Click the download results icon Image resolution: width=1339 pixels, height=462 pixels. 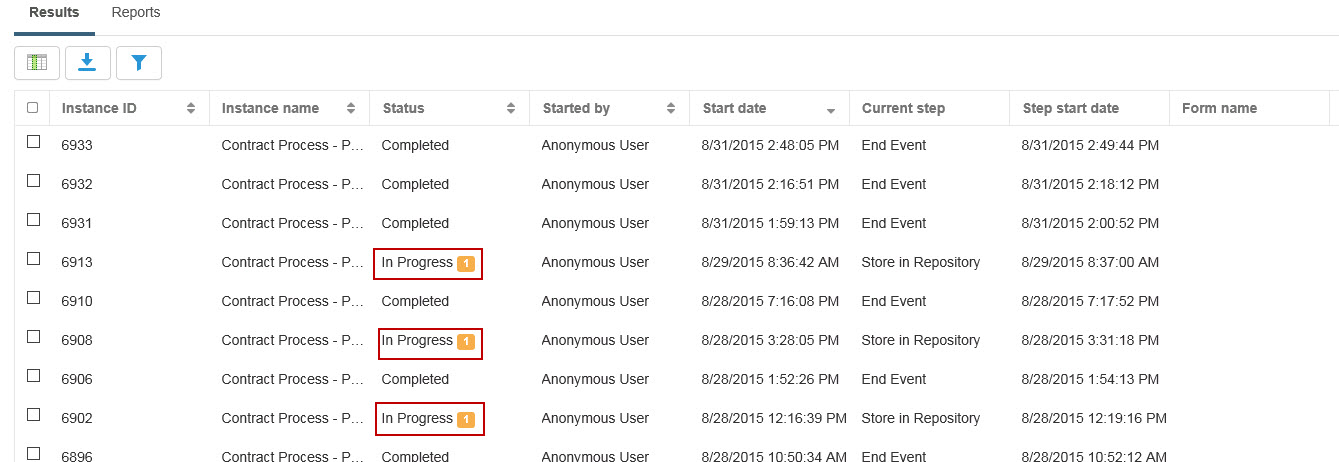pos(88,63)
